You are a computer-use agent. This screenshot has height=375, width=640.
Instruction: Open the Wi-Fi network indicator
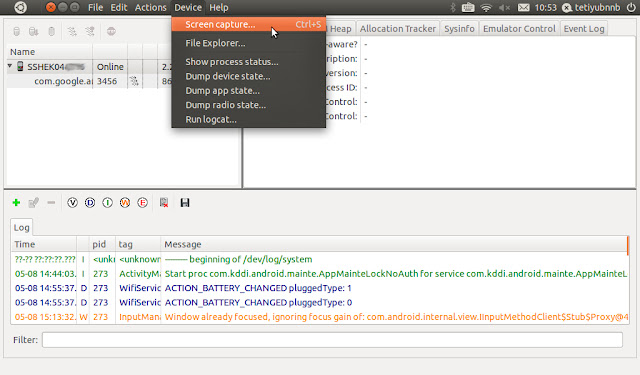486,7
